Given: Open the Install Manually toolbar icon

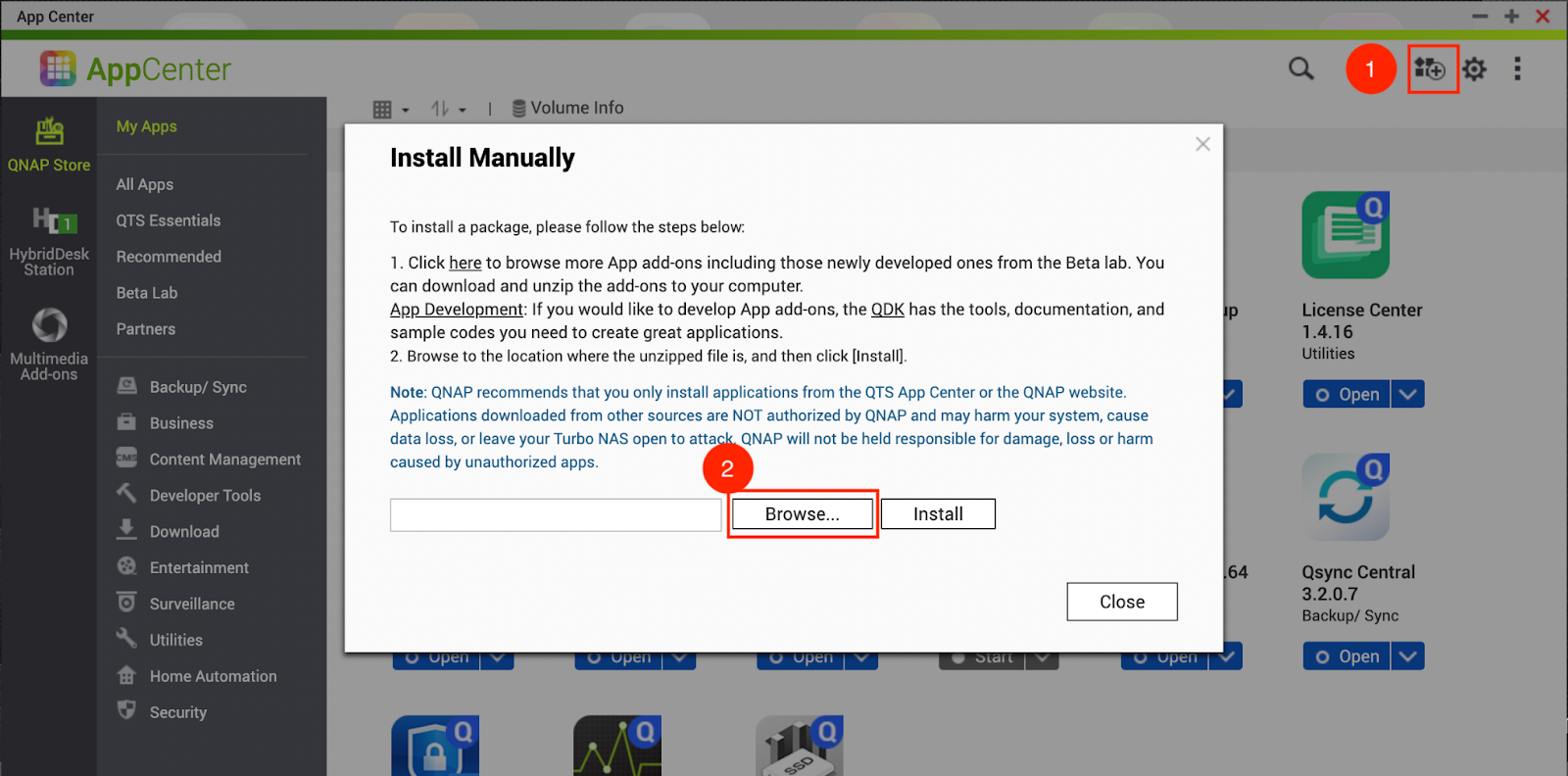Looking at the screenshot, I should pyautogui.click(x=1429, y=69).
